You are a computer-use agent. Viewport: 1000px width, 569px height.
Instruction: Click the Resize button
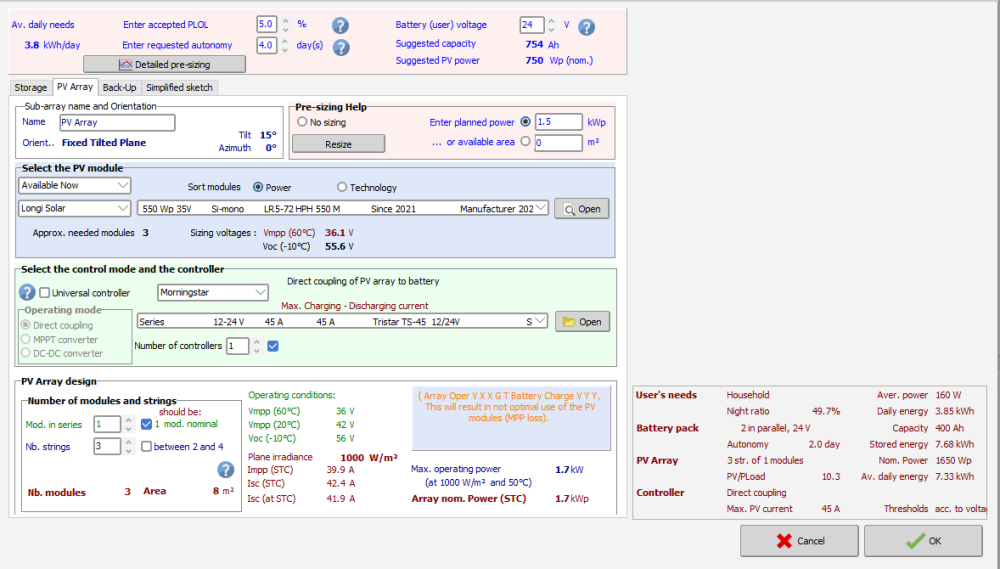point(338,144)
